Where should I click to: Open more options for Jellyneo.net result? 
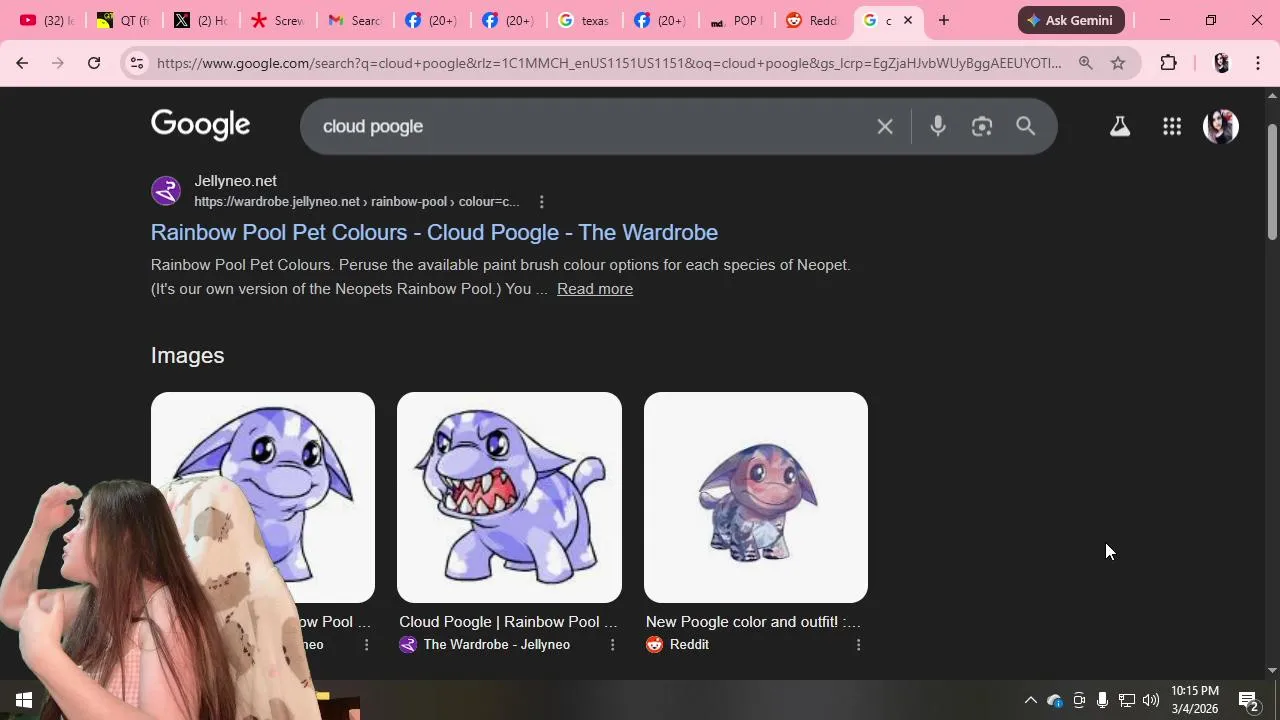tap(541, 202)
